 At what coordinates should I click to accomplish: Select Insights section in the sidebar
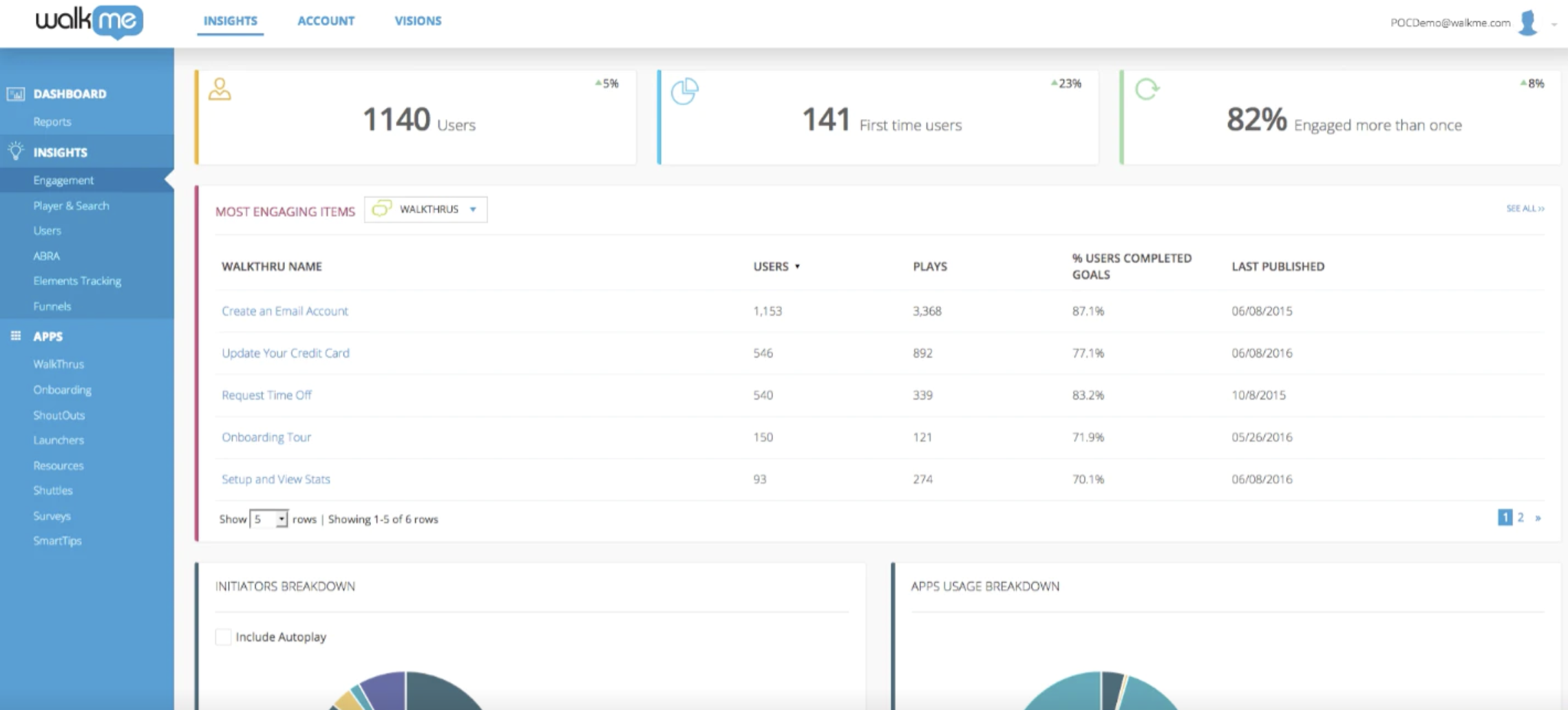click(x=61, y=152)
